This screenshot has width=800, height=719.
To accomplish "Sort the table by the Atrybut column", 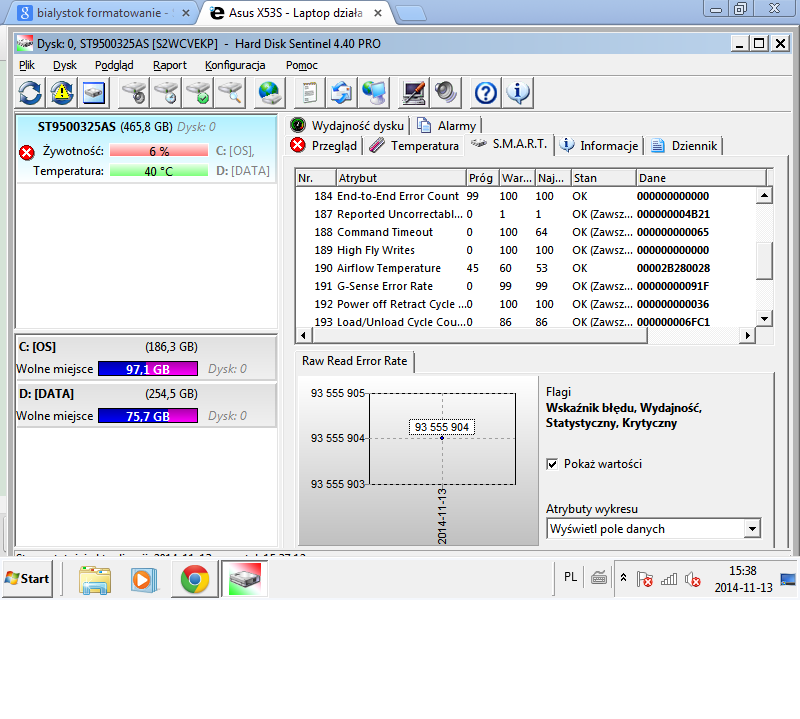I will 401,178.
